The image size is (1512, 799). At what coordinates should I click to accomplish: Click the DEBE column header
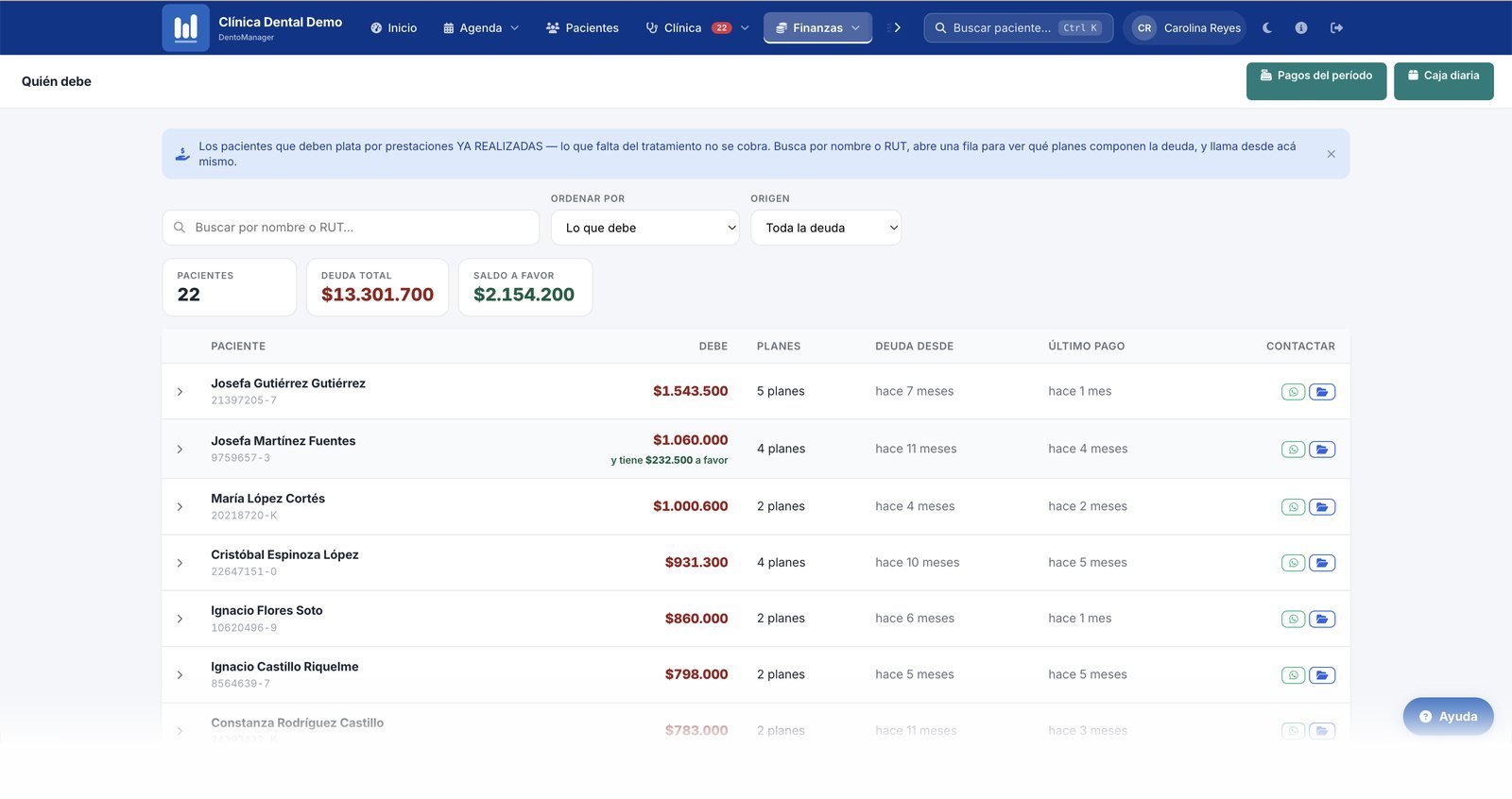713,347
